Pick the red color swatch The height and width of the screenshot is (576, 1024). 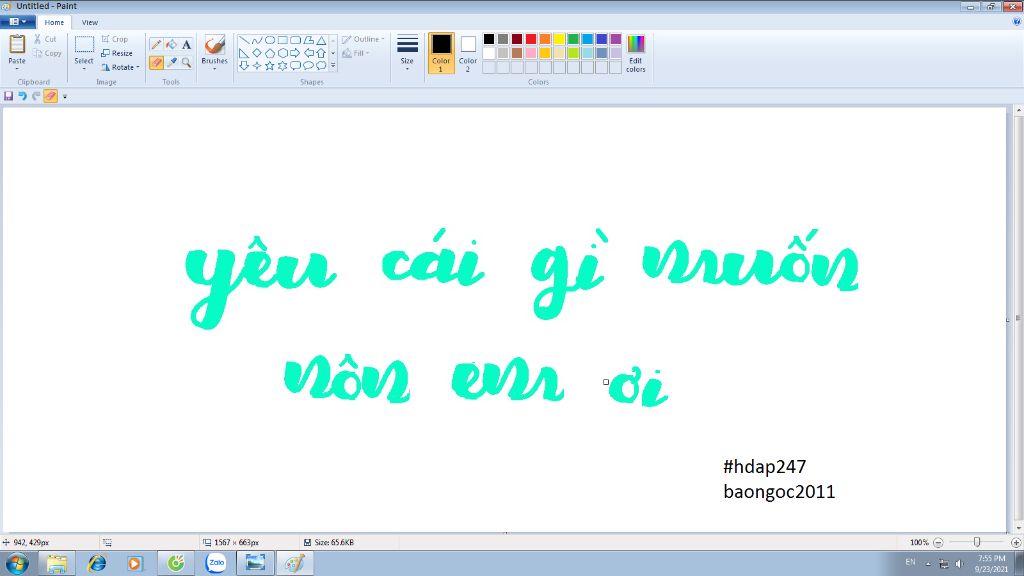coord(531,39)
